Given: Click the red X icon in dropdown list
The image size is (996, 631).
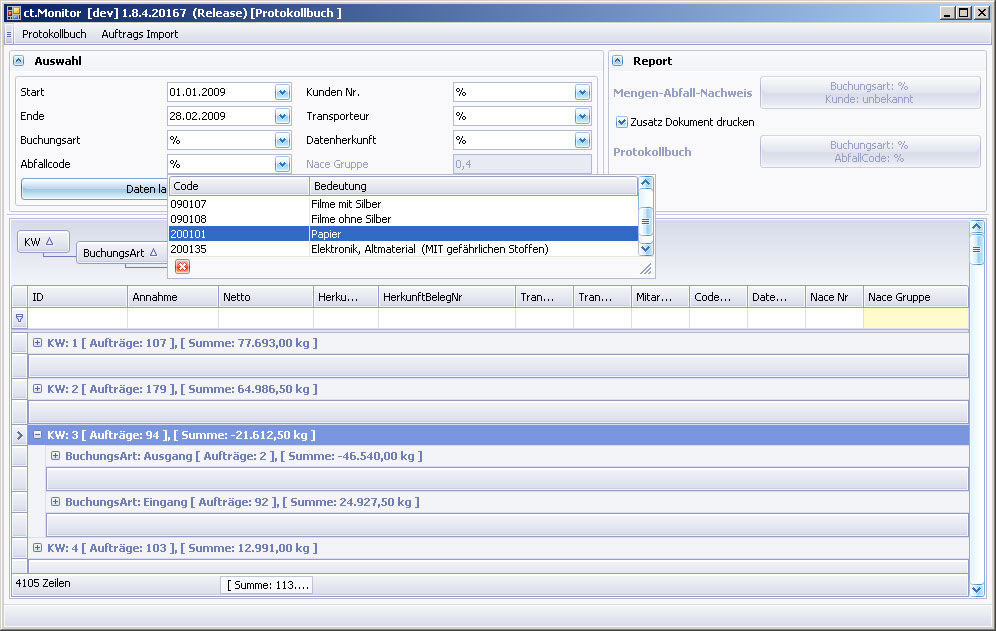Looking at the screenshot, I should [x=182, y=266].
